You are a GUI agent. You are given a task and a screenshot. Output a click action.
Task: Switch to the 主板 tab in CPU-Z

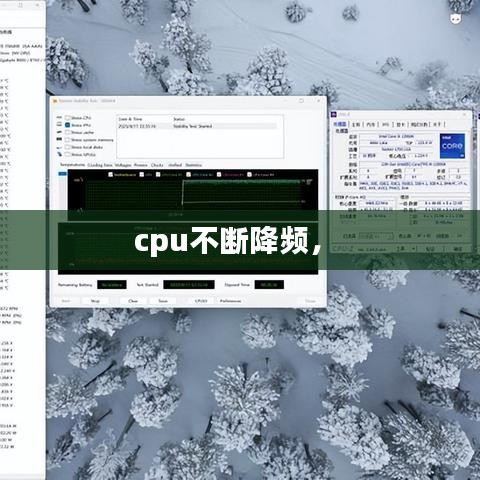pos(356,124)
